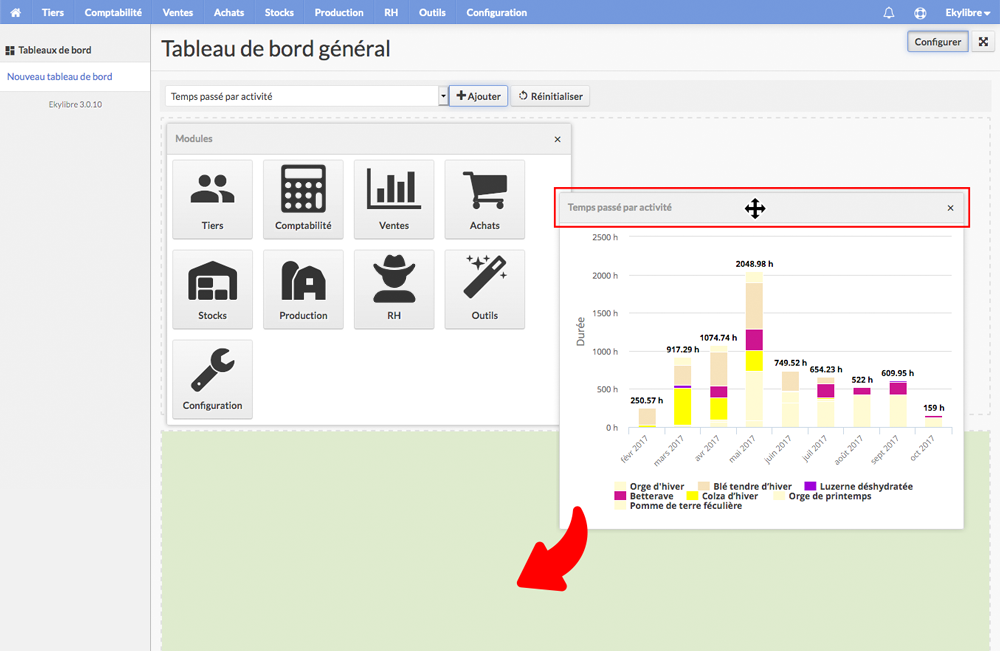Click the 917.29 h value label
The height and width of the screenshot is (651, 1000).
coord(682,349)
